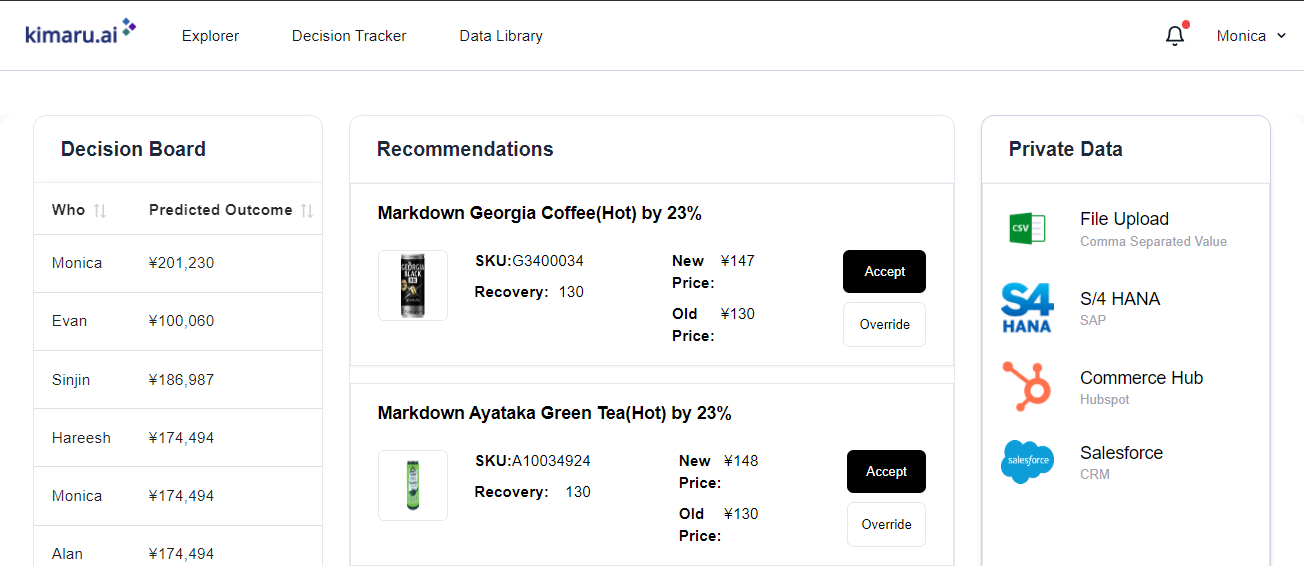Screen dimensions: 1304x566
Task: Select Evan's row in Decision Board
Action: pos(178,321)
